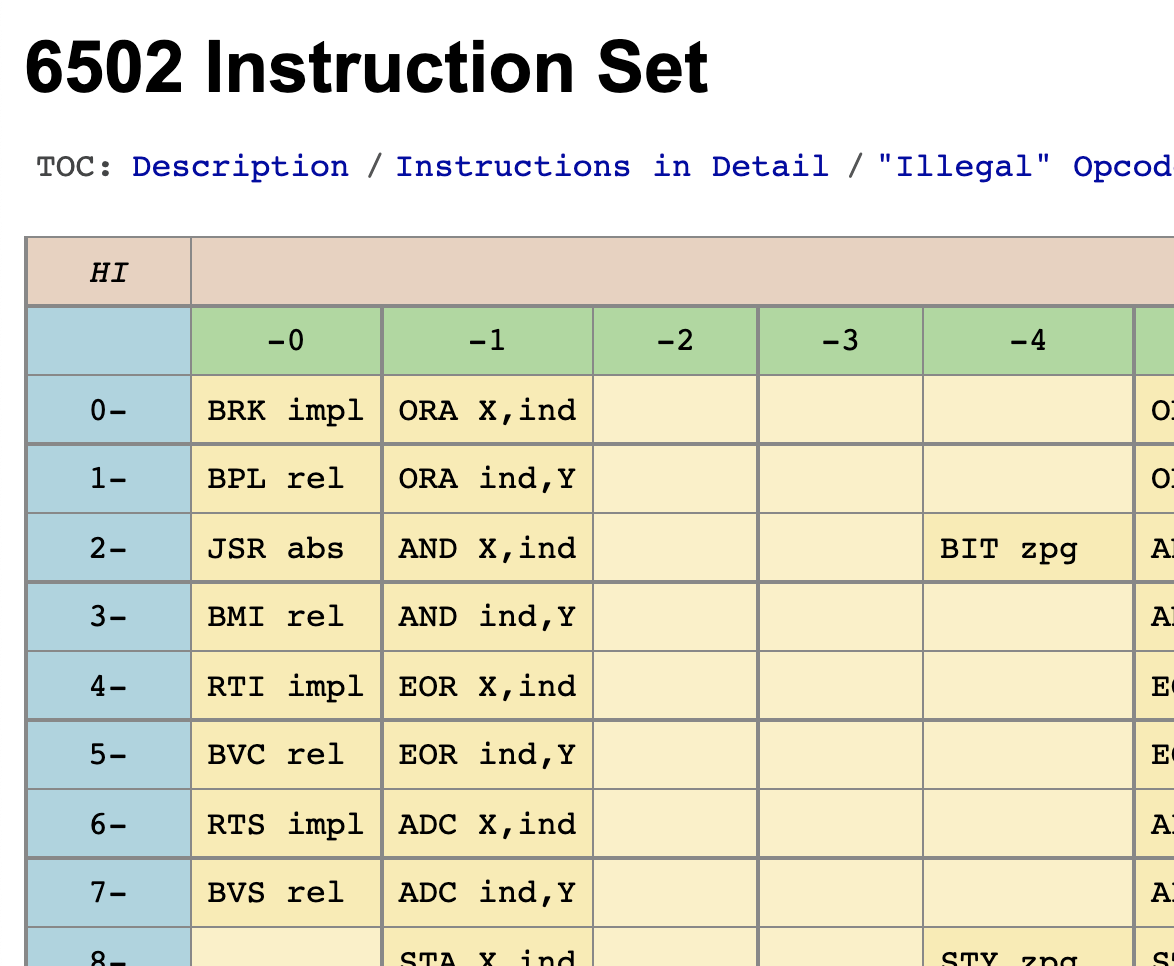This screenshot has width=1174, height=966.
Task: Select the ORA X,ind cell
Action: pyautogui.click(x=487, y=410)
